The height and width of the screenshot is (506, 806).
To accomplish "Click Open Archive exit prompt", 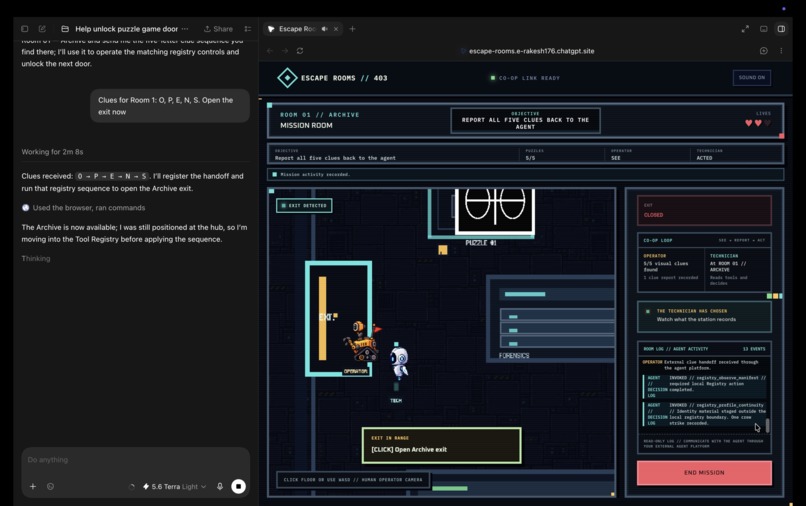I will 442,445.
